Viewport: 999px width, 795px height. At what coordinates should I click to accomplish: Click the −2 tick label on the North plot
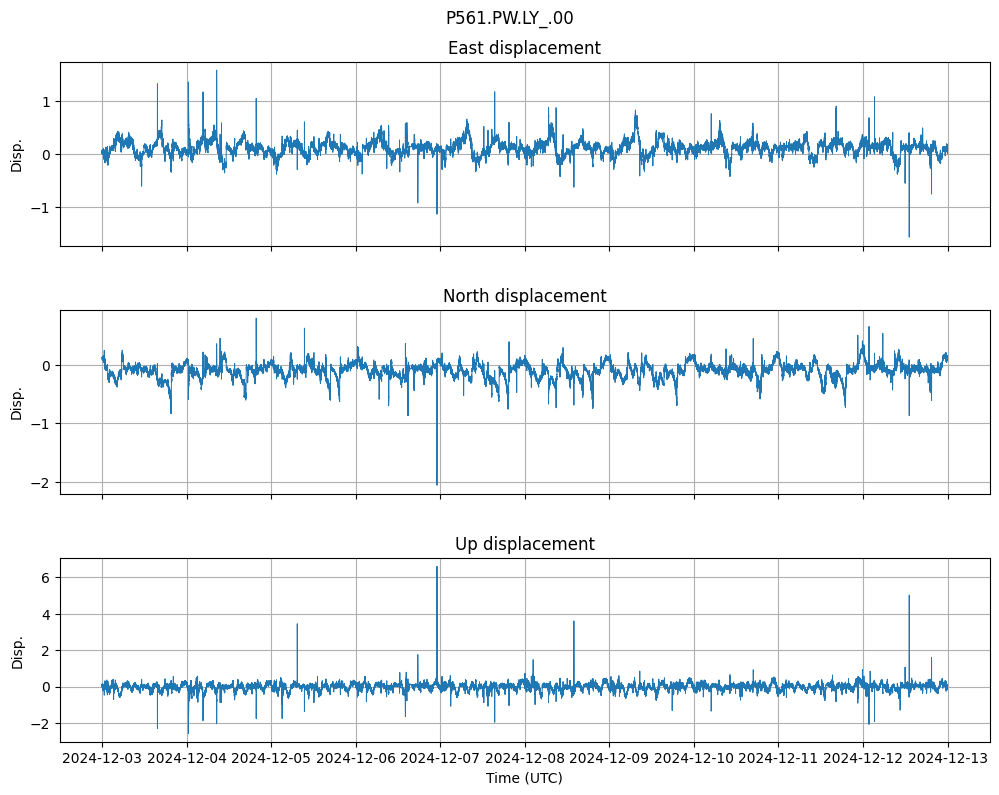point(42,482)
